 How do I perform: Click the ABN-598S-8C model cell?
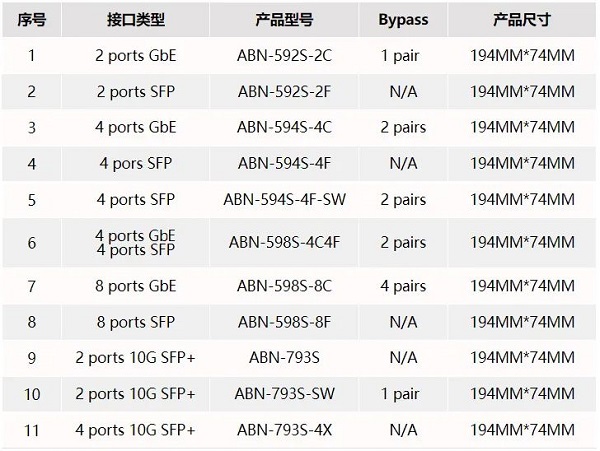click(284, 286)
